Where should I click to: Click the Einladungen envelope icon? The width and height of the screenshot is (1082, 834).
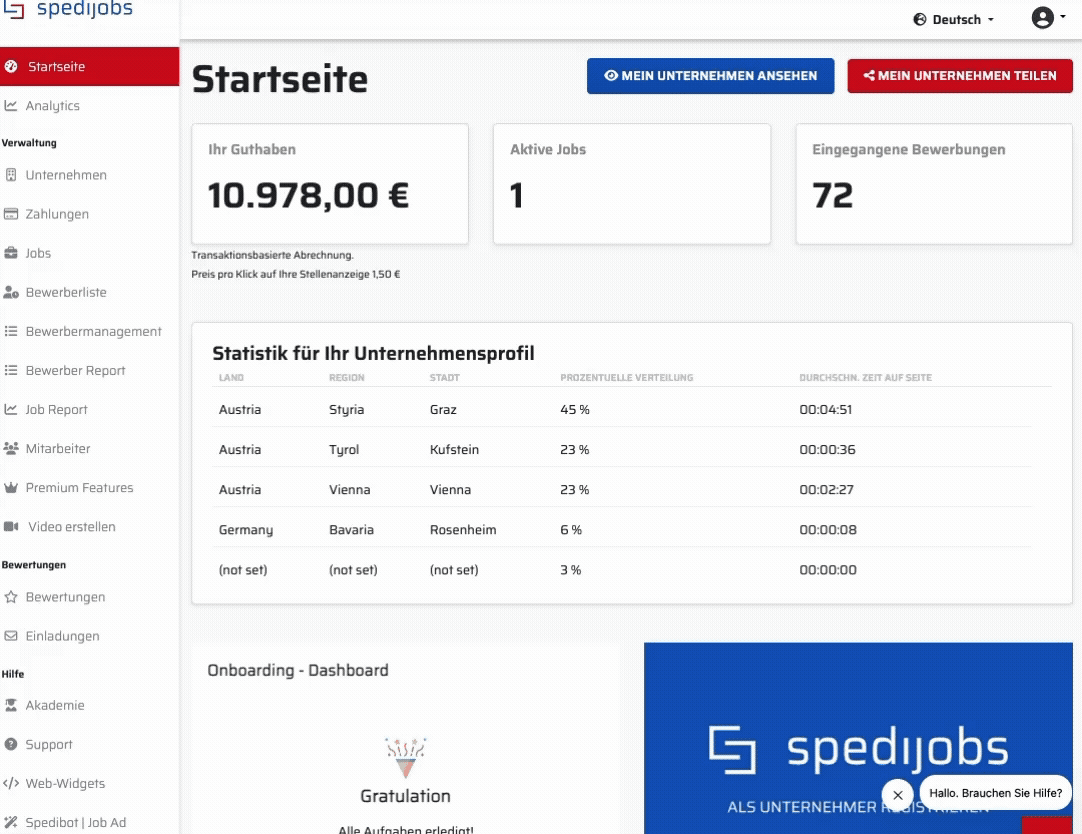click(x=11, y=636)
